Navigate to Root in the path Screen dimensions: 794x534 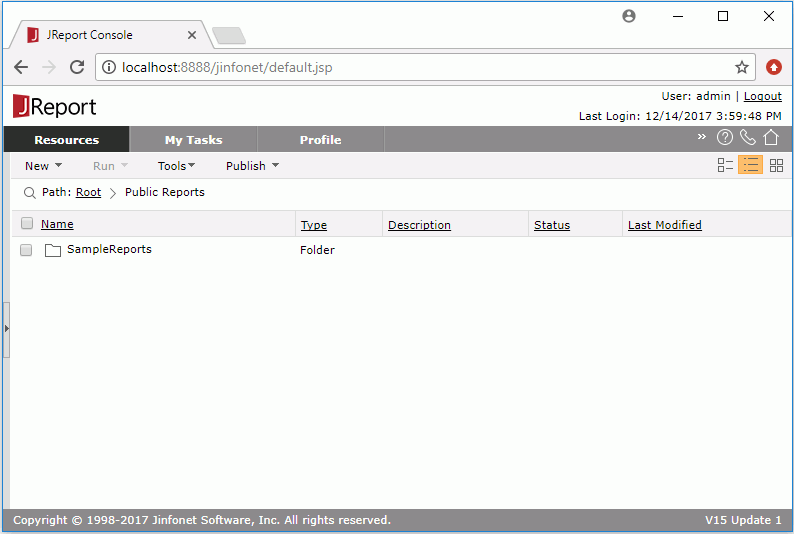pos(89,192)
